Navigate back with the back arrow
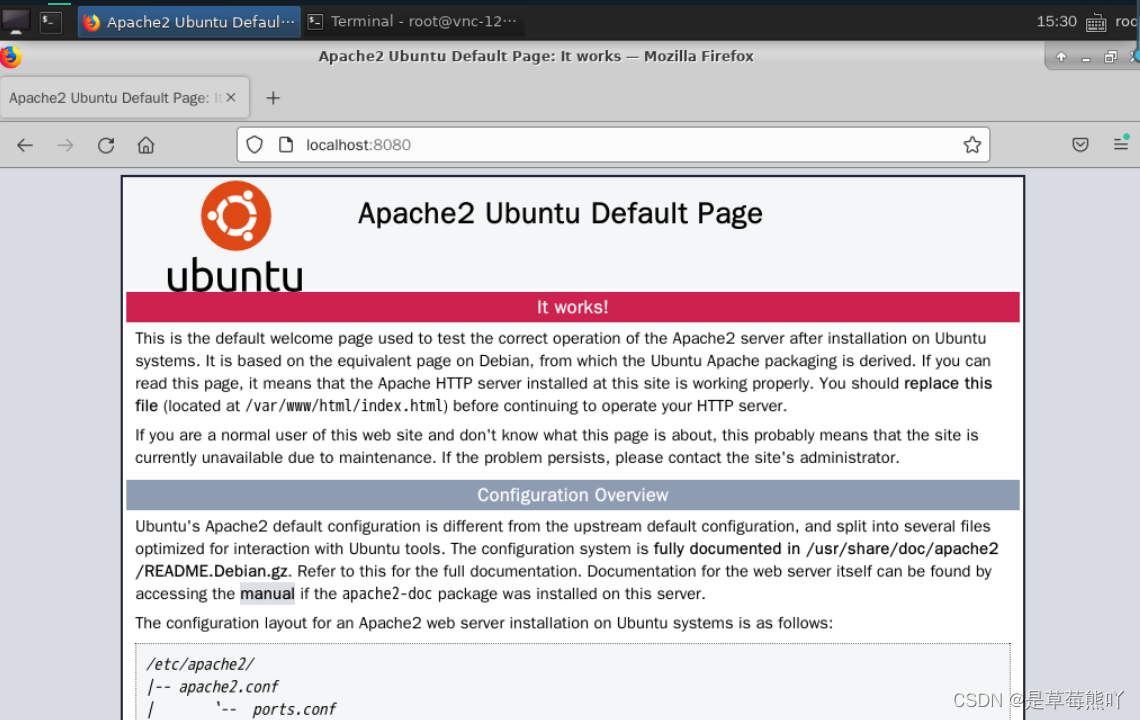The height and width of the screenshot is (720, 1140). point(24,145)
